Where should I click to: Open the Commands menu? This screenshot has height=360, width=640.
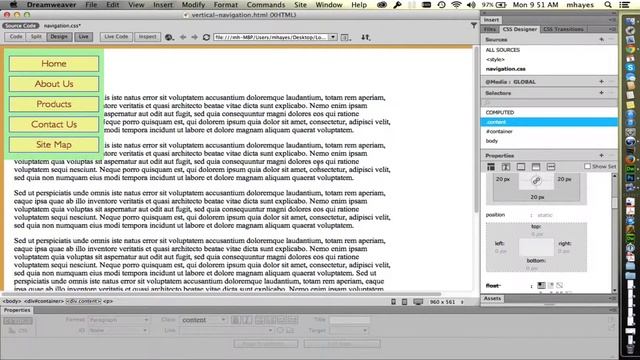click(266, 5)
